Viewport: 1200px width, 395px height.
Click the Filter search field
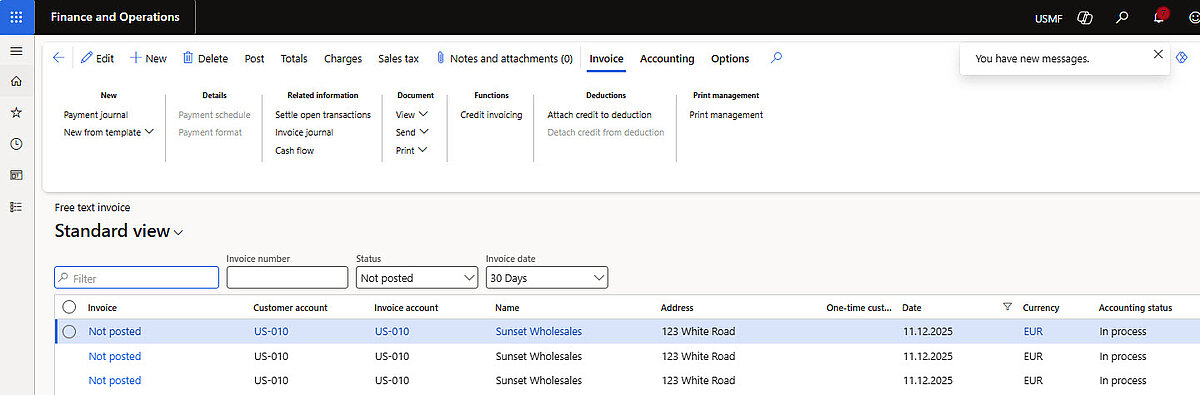point(136,278)
